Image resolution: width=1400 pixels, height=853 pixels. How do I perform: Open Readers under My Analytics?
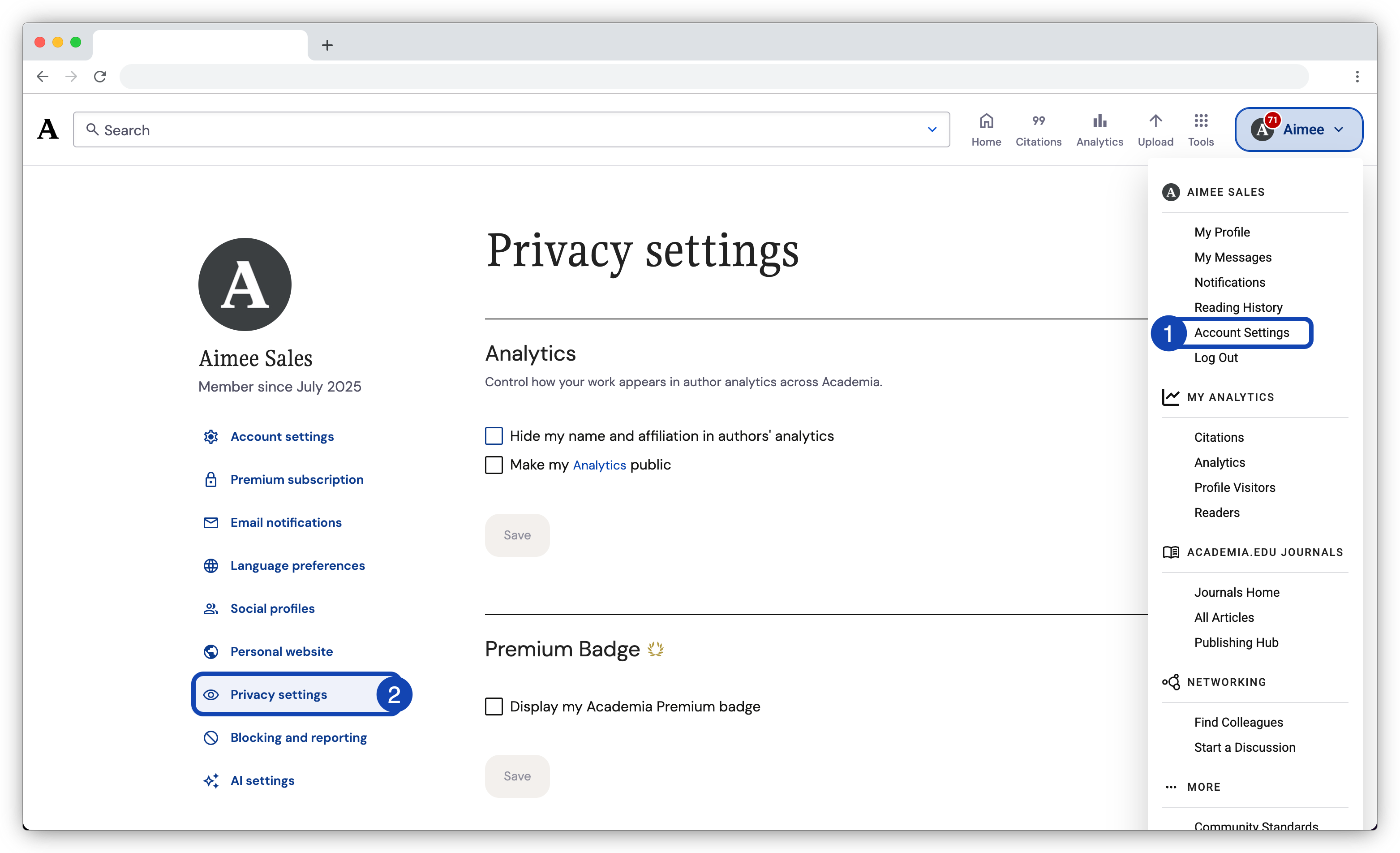1216,513
